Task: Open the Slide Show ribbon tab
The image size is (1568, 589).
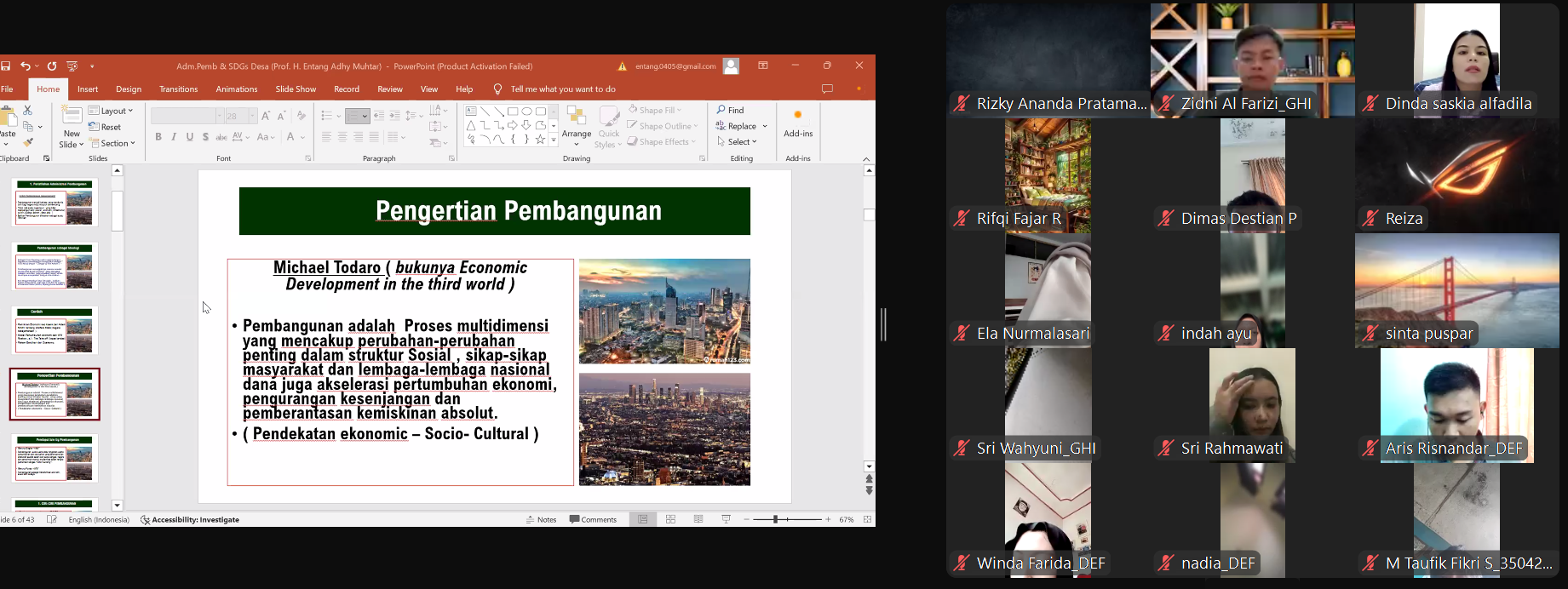Action: coord(296,89)
